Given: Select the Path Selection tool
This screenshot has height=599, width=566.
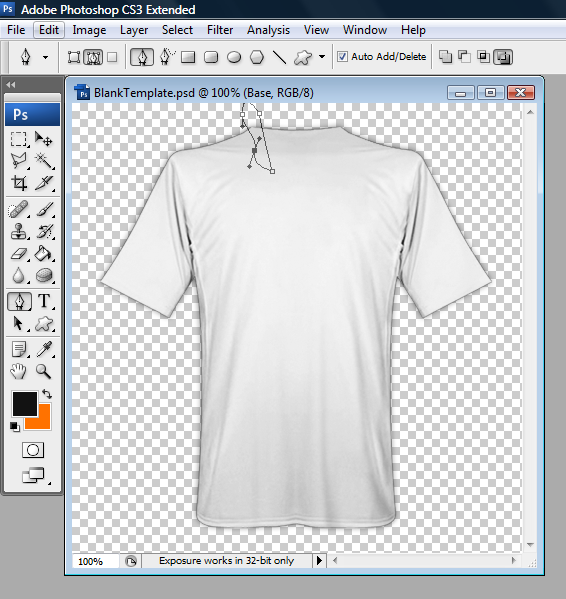Looking at the screenshot, I should 18,324.
